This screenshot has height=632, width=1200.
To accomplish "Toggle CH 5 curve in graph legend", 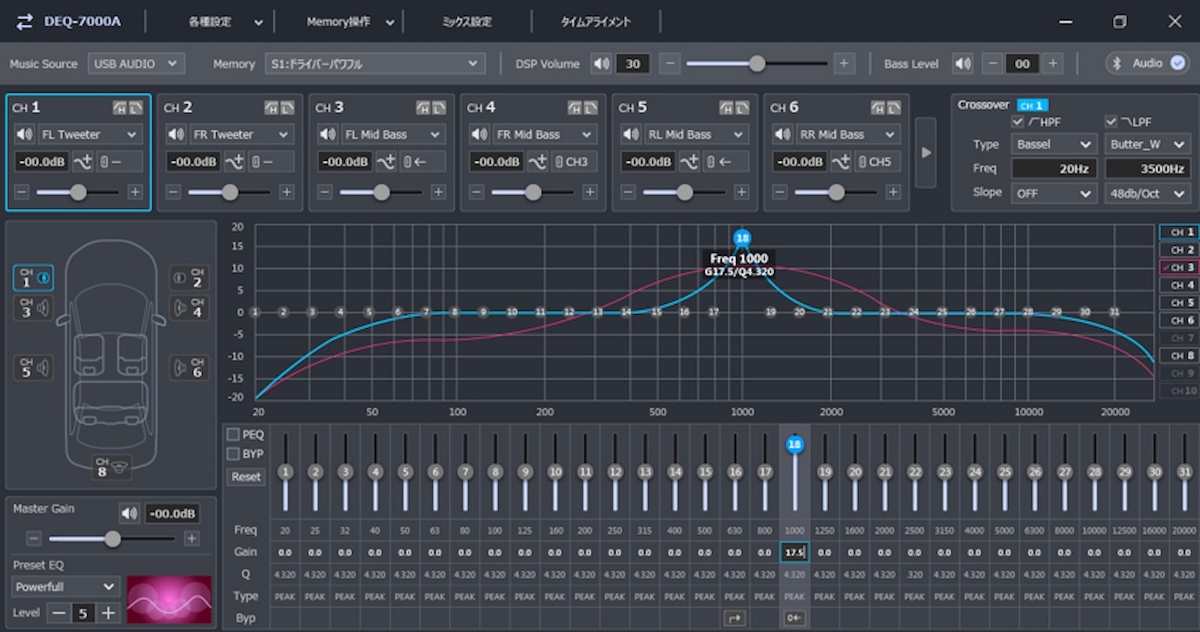I will [x=1178, y=302].
